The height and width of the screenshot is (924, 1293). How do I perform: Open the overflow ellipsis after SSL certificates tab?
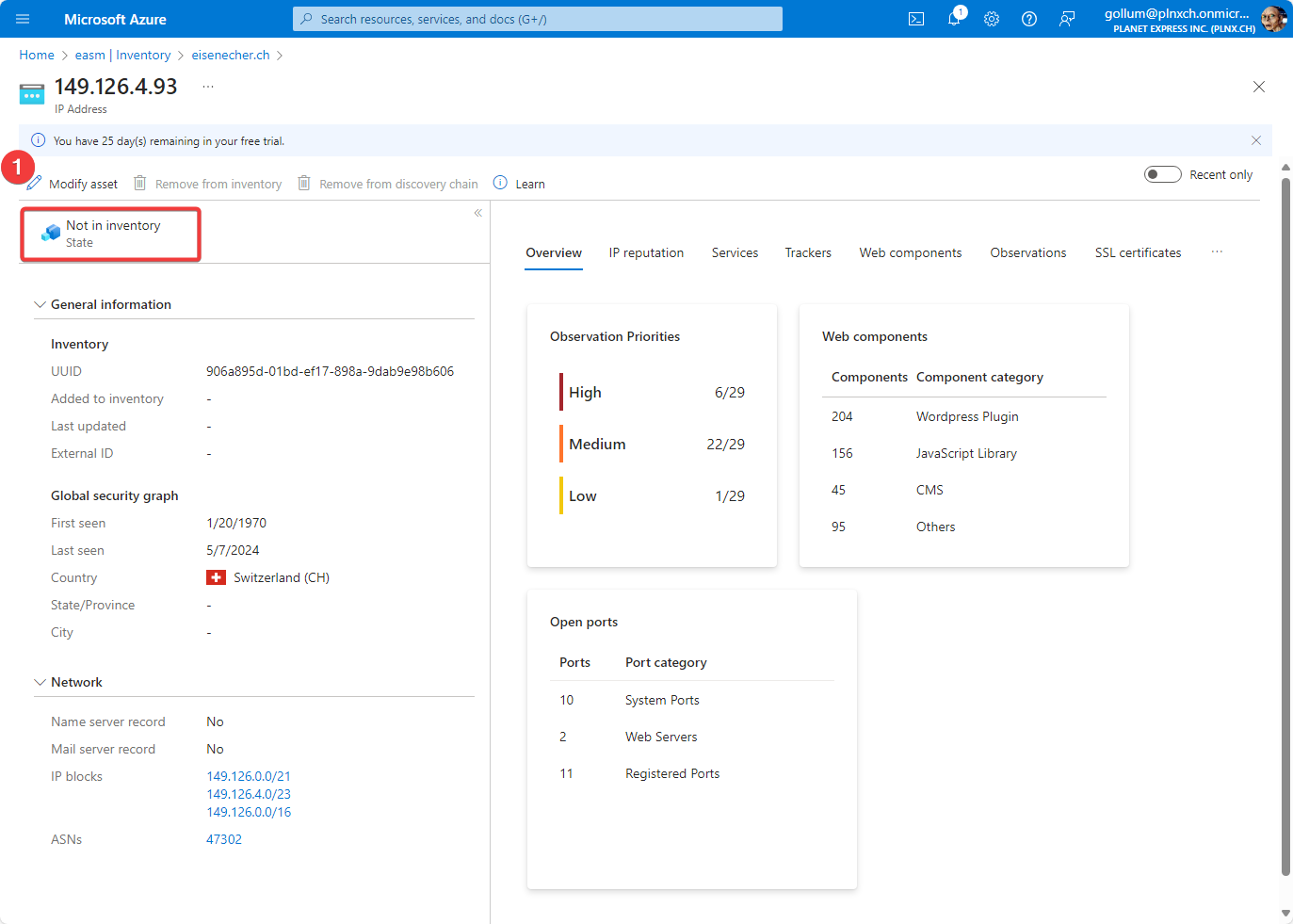pos(1217,252)
